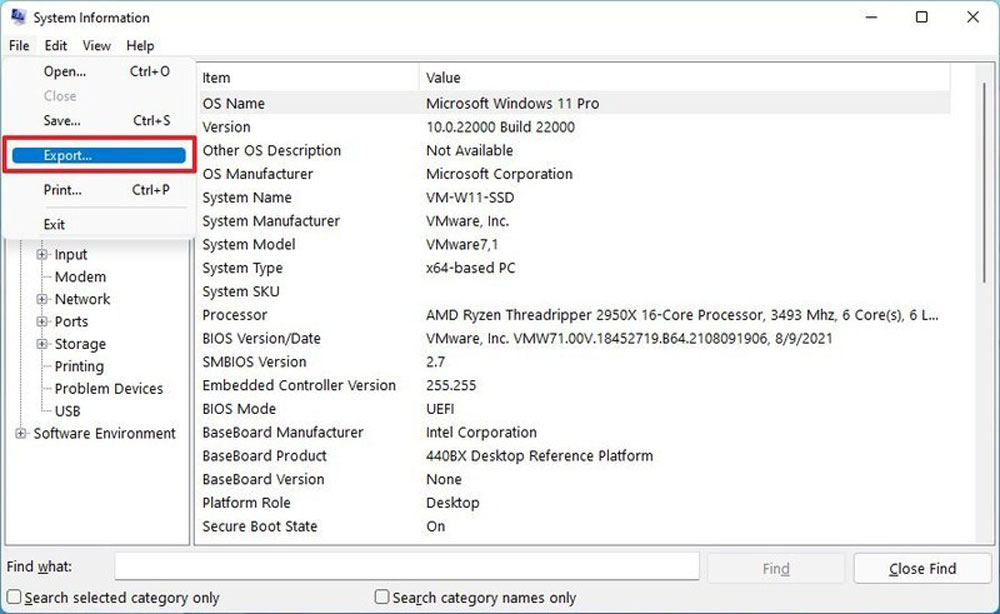This screenshot has height=614, width=1000.
Task: Open the Edit menu
Action: [55, 45]
